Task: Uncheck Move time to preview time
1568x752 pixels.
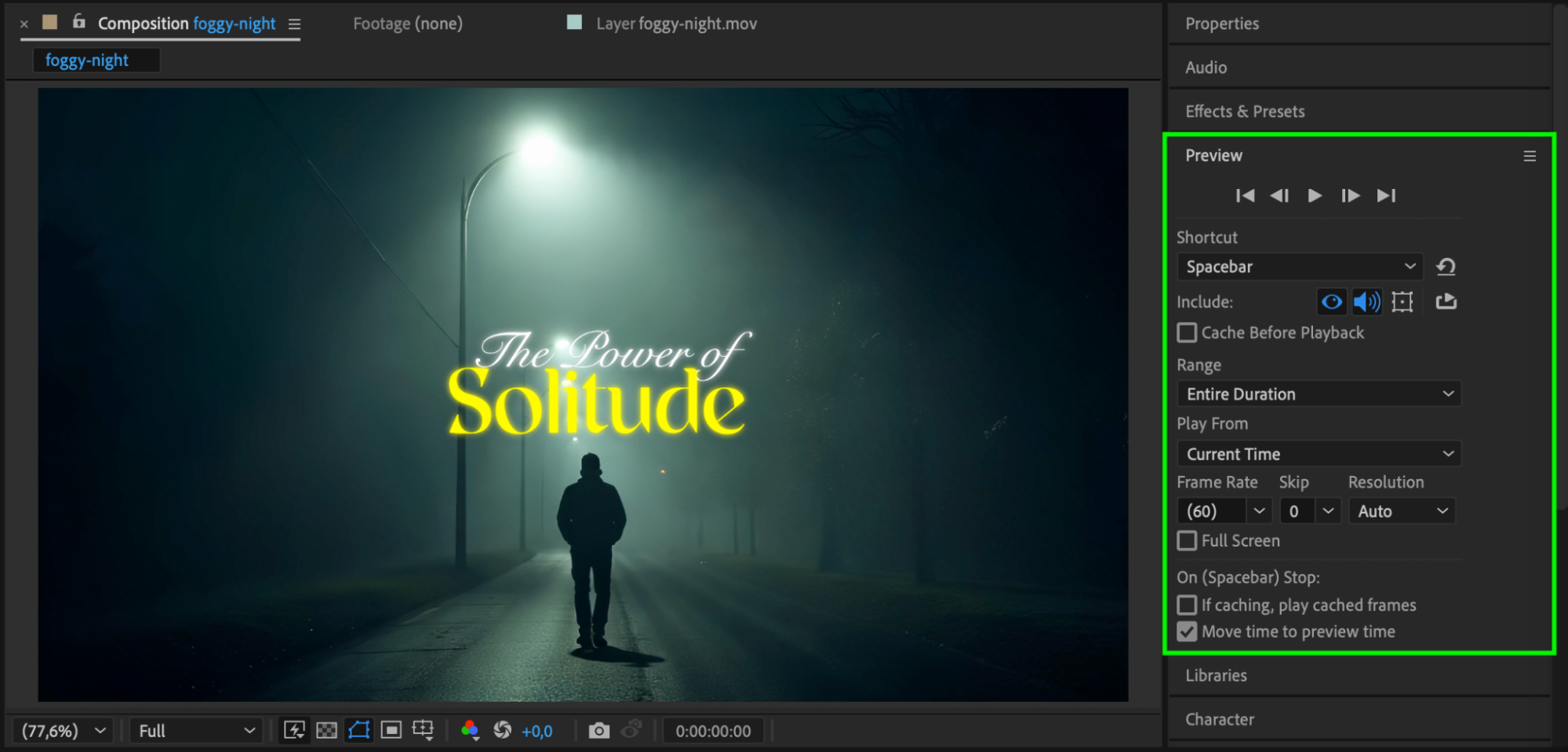Action: pos(1187,631)
